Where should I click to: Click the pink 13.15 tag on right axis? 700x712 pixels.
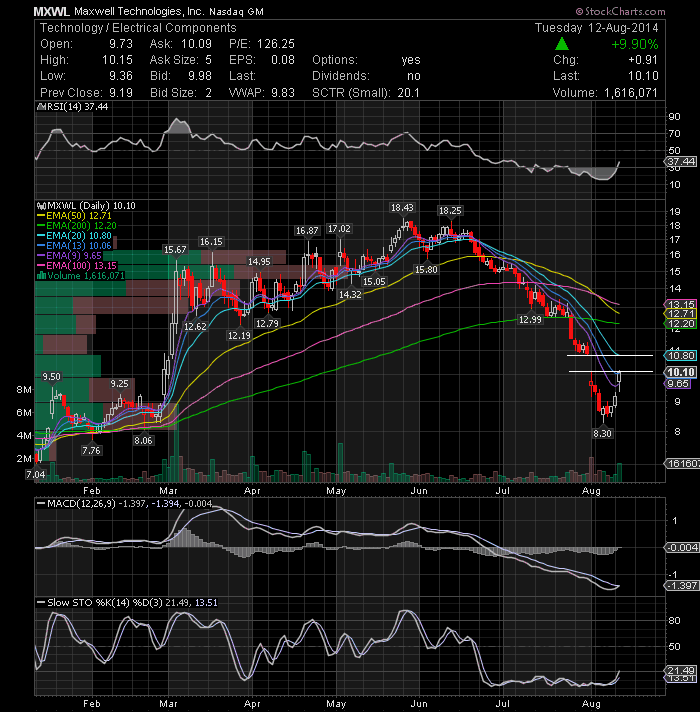tap(680, 305)
